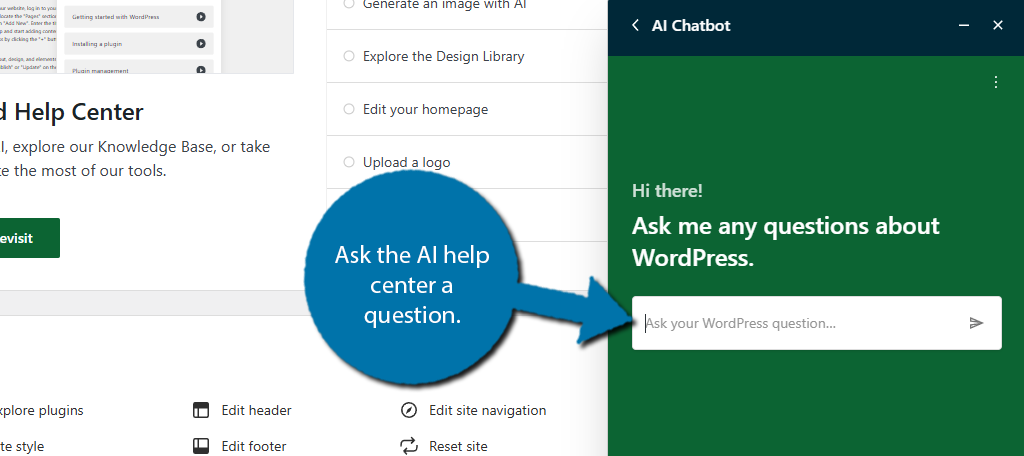
Task: Check off Explore the Design Library task
Action: click(349, 56)
